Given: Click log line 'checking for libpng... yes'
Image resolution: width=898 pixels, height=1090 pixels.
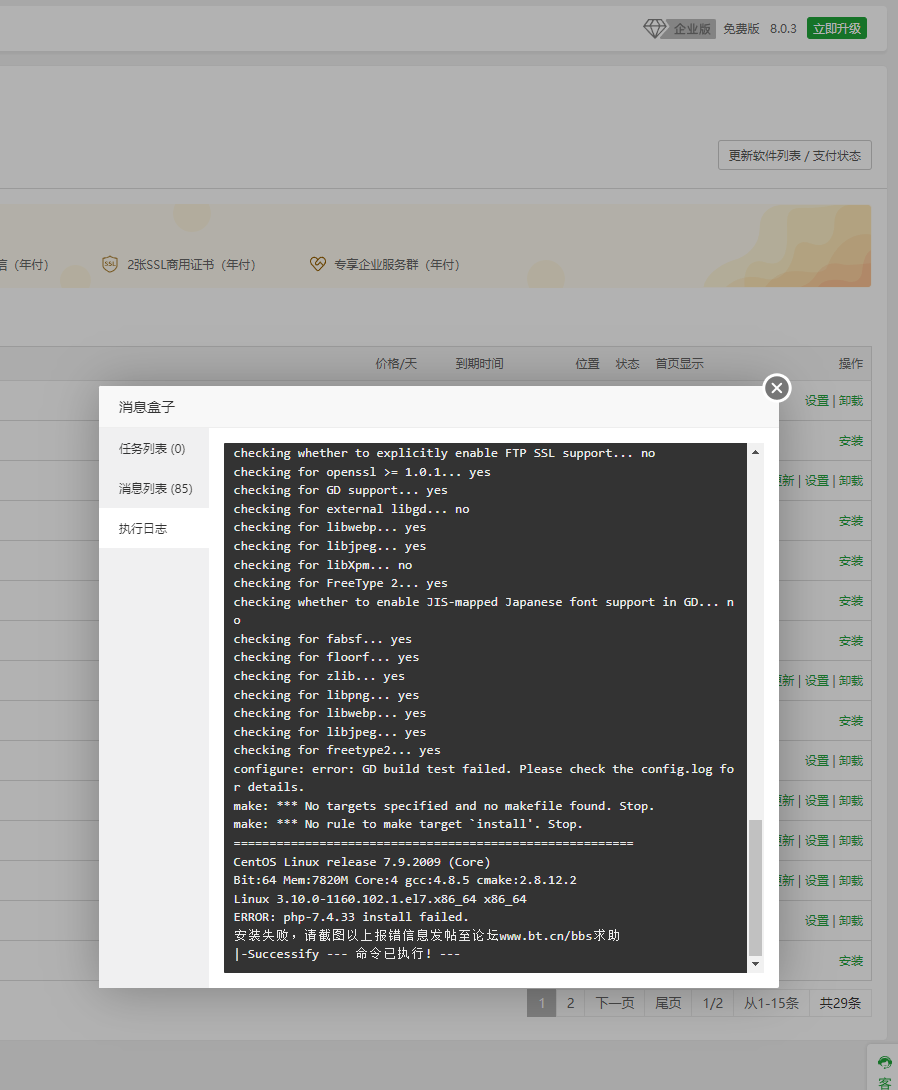Looking at the screenshot, I should pyautogui.click(x=326, y=694).
